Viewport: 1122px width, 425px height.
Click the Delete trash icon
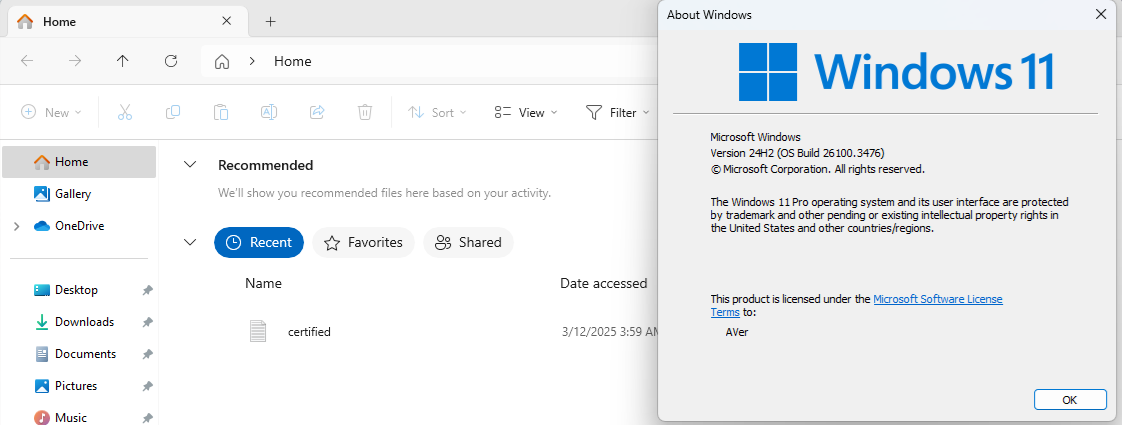click(x=365, y=112)
